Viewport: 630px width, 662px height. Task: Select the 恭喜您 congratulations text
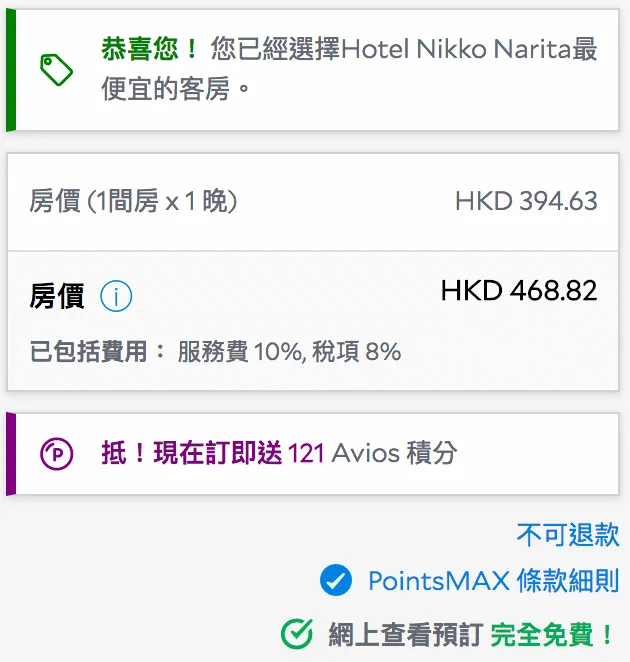point(149,49)
